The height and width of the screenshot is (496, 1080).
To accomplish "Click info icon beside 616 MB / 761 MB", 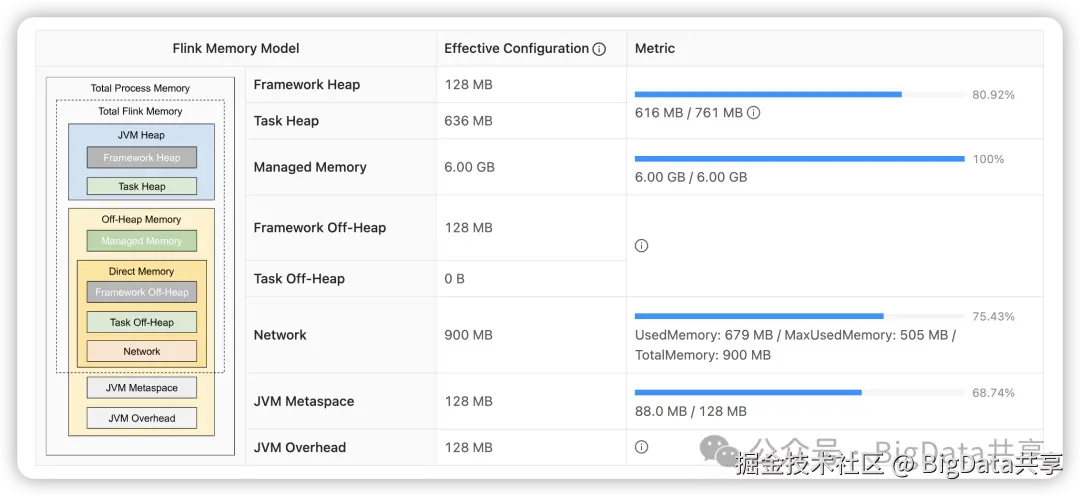I will coord(754,113).
